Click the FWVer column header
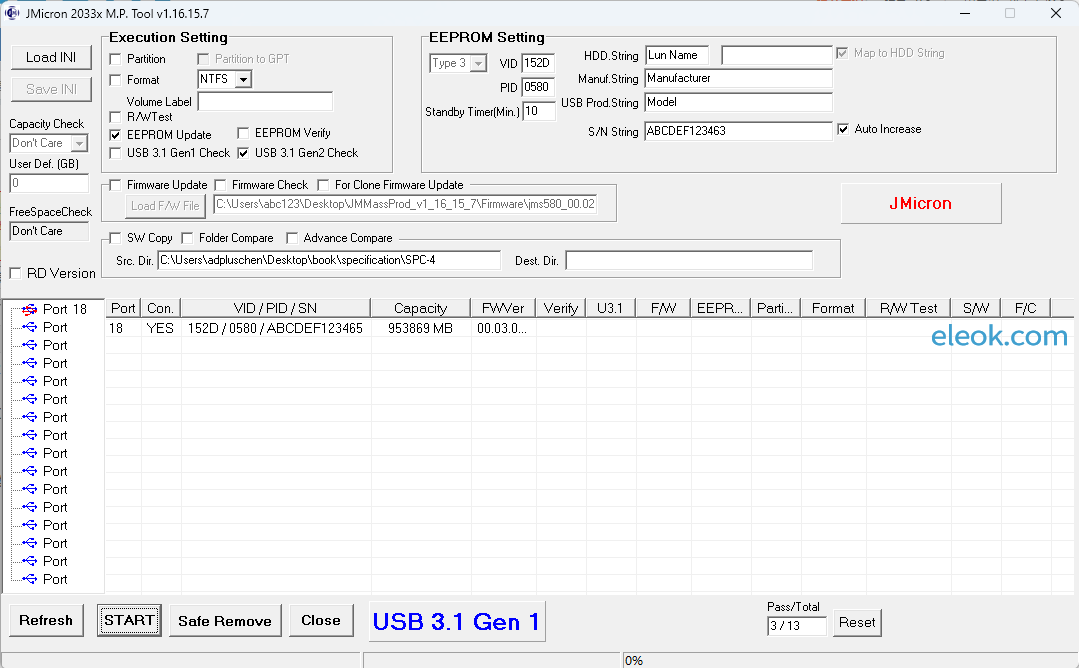 click(x=503, y=308)
